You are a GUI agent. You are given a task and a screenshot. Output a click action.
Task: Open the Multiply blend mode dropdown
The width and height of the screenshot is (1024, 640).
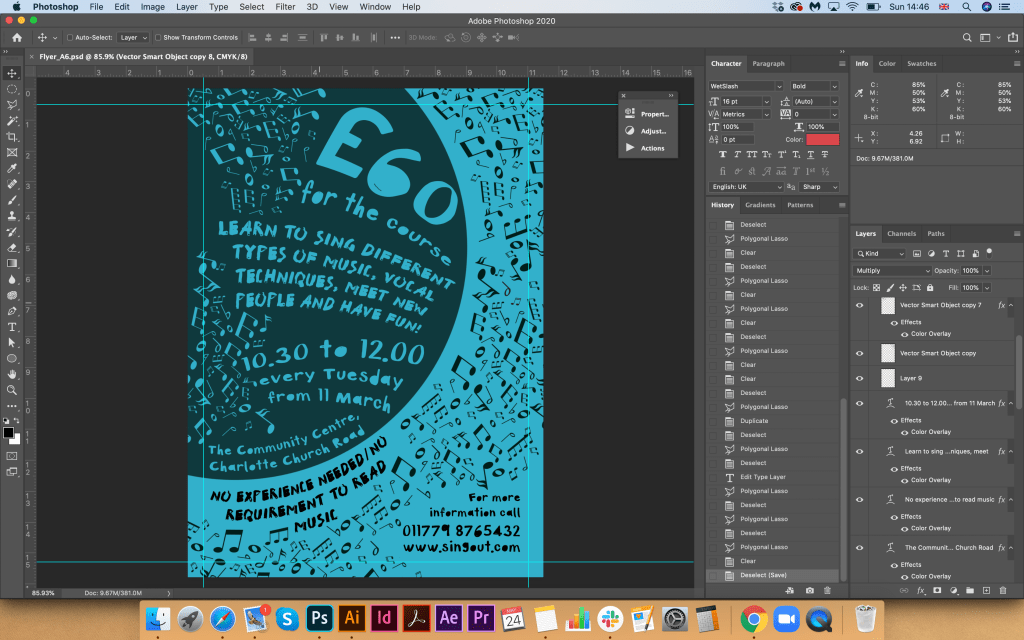tap(894, 271)
